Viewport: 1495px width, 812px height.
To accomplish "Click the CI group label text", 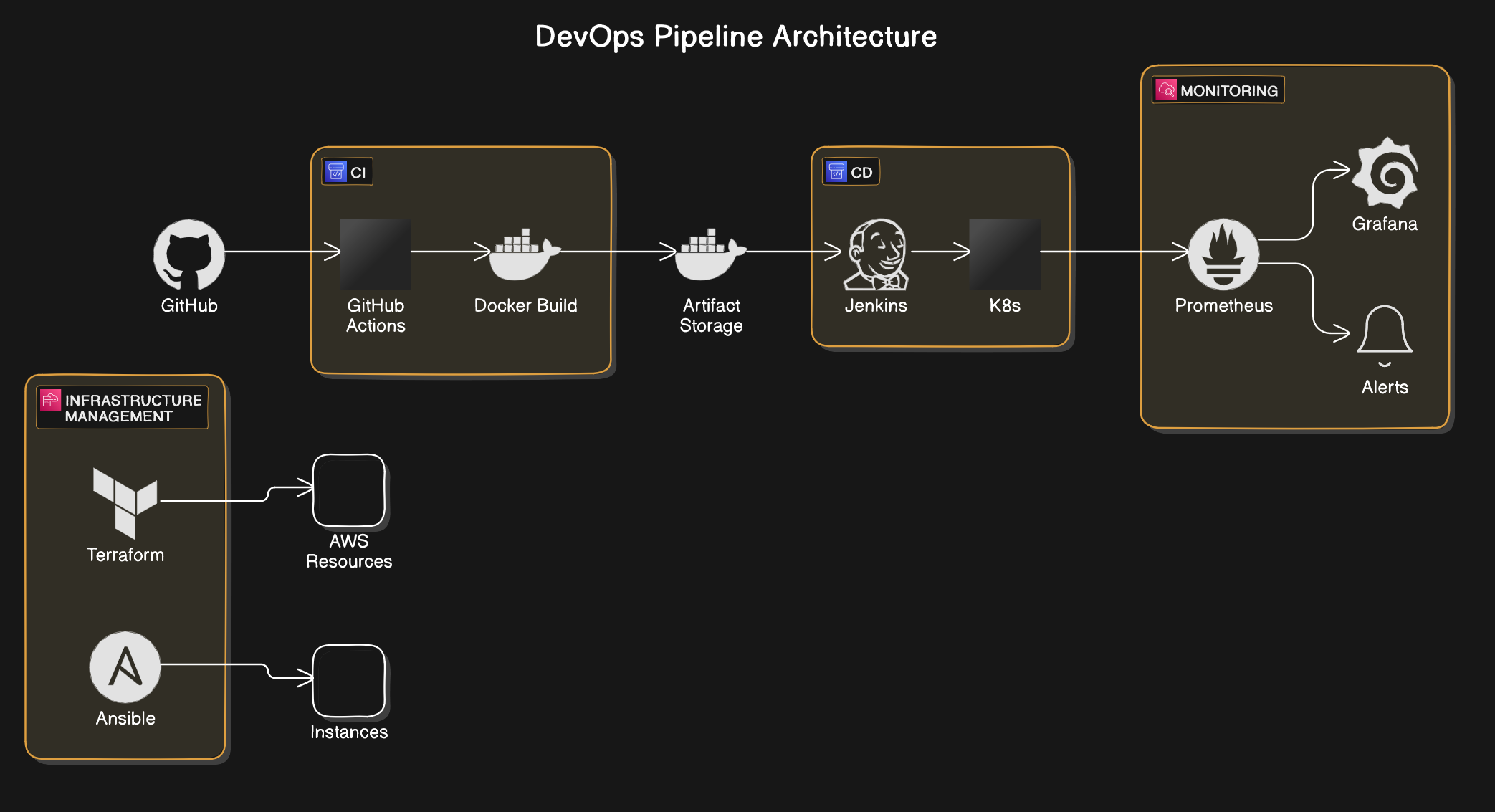I will point(358,173).
